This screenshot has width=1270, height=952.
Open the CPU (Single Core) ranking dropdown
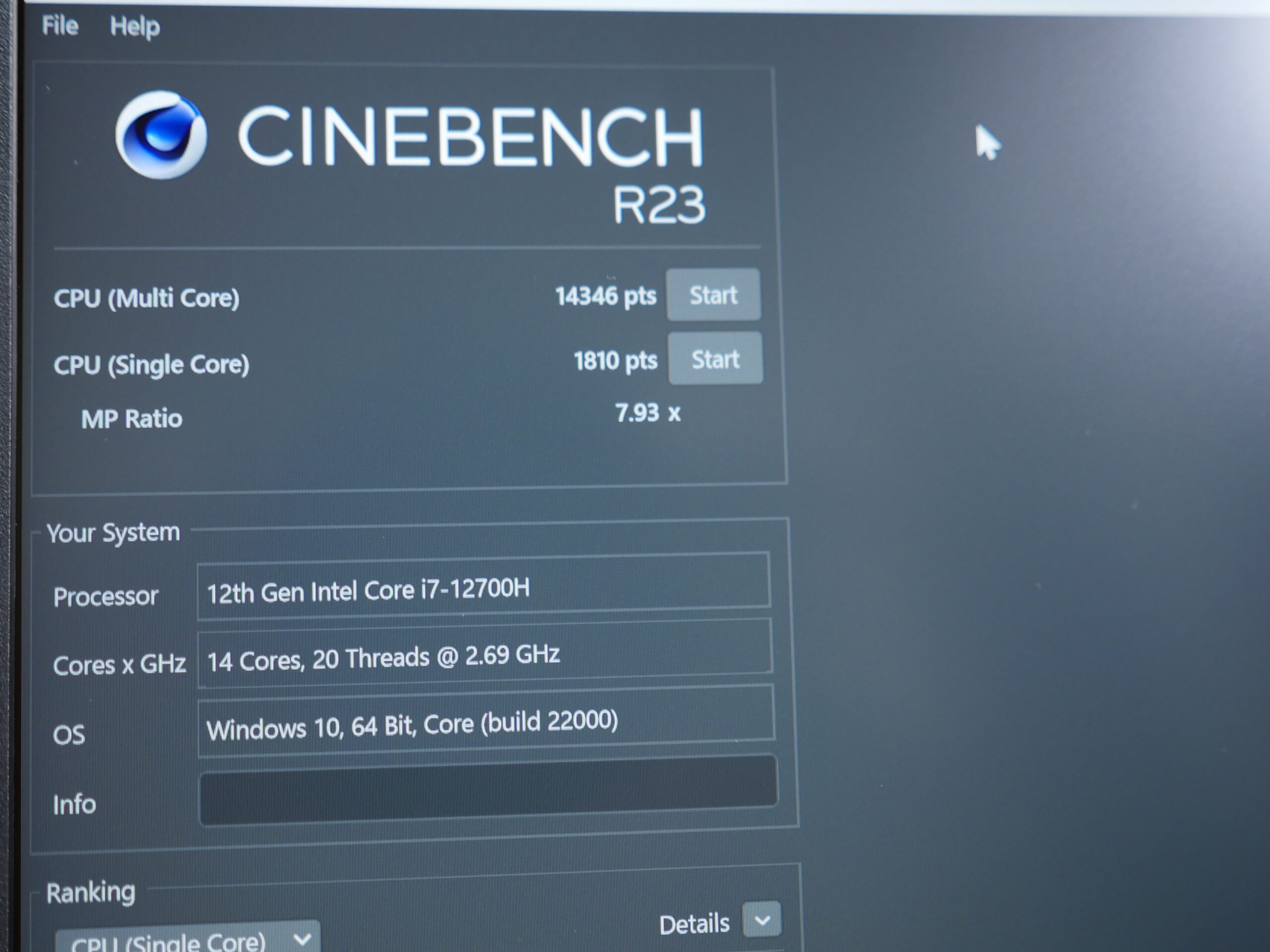187,940
